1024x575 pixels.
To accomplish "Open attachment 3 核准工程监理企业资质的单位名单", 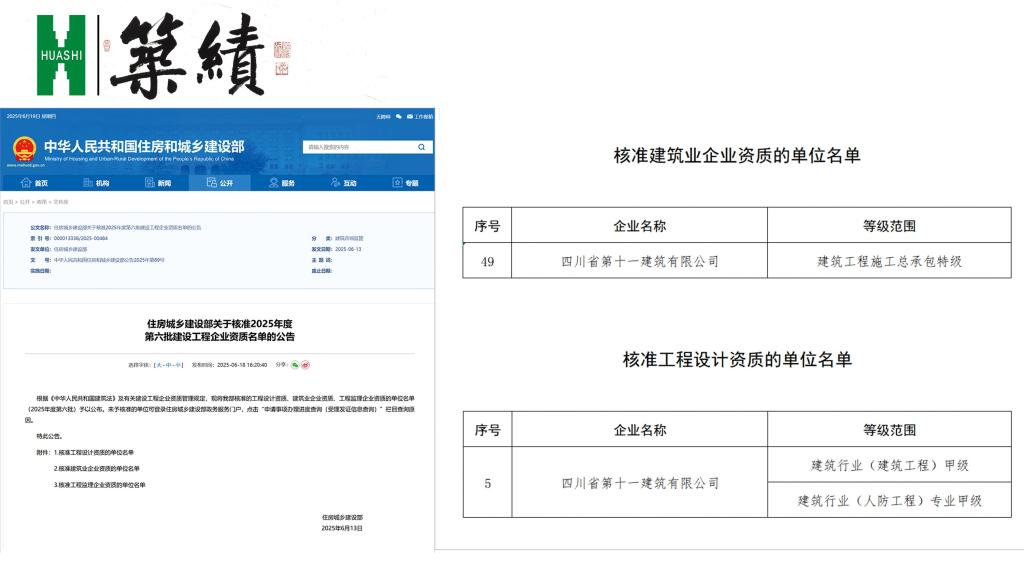I will (99, 485).
